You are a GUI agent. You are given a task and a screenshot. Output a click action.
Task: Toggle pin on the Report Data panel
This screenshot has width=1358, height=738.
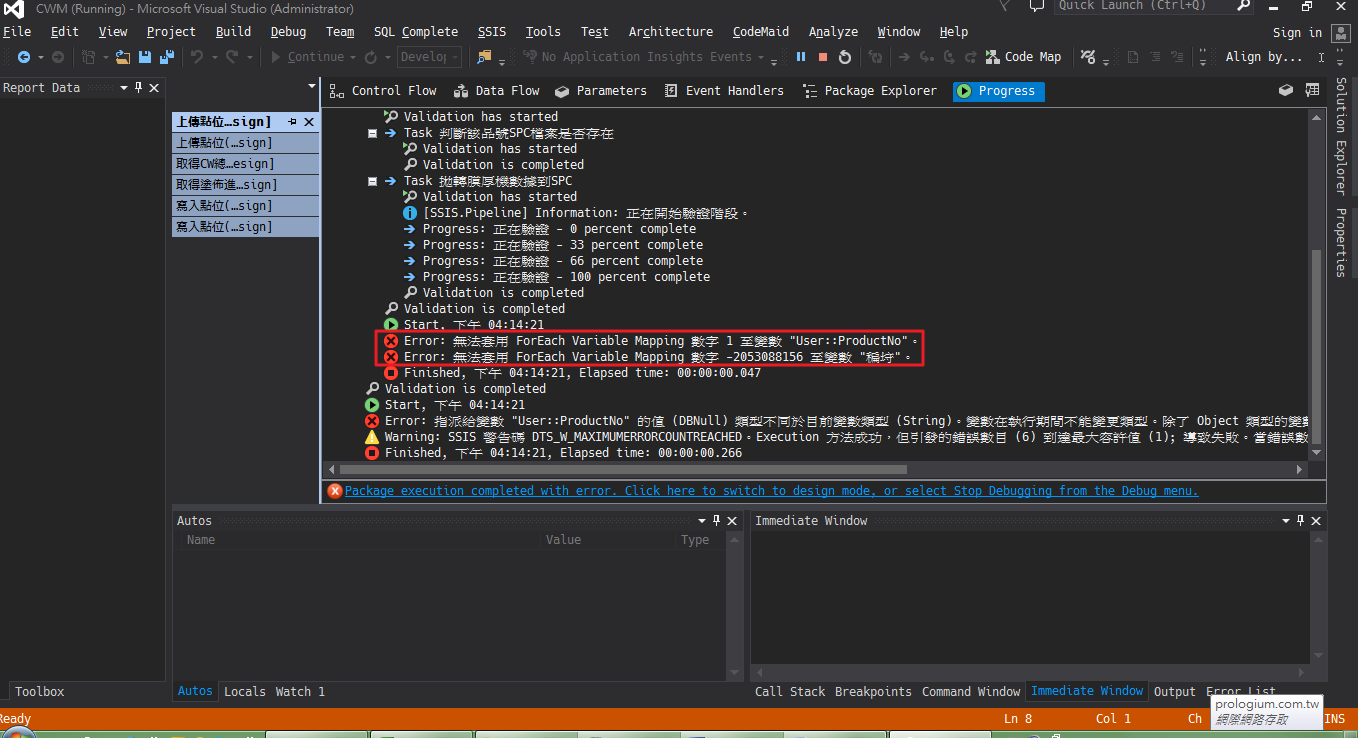point(139,88)
